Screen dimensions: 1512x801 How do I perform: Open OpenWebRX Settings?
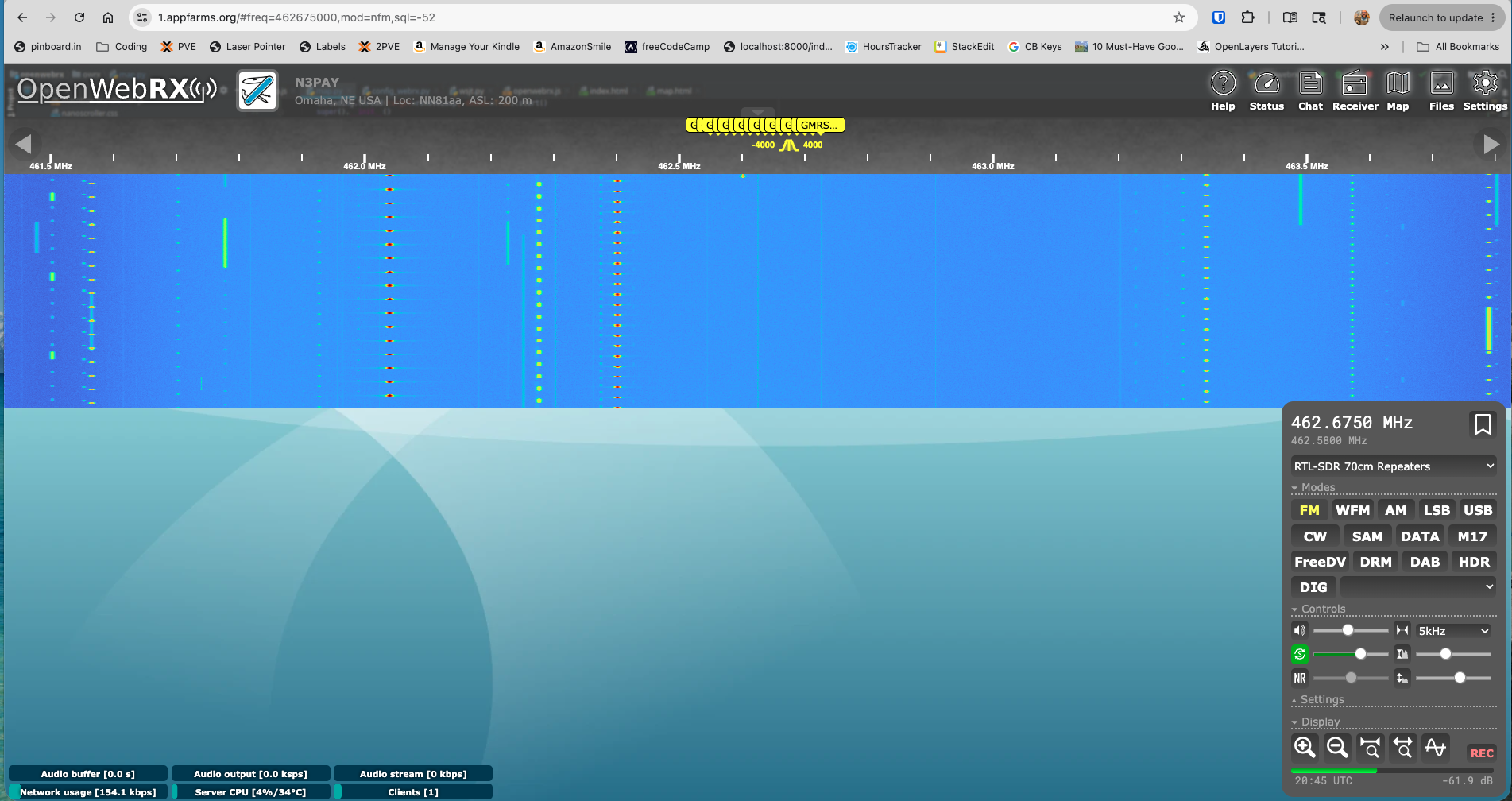click(1485, 91)
